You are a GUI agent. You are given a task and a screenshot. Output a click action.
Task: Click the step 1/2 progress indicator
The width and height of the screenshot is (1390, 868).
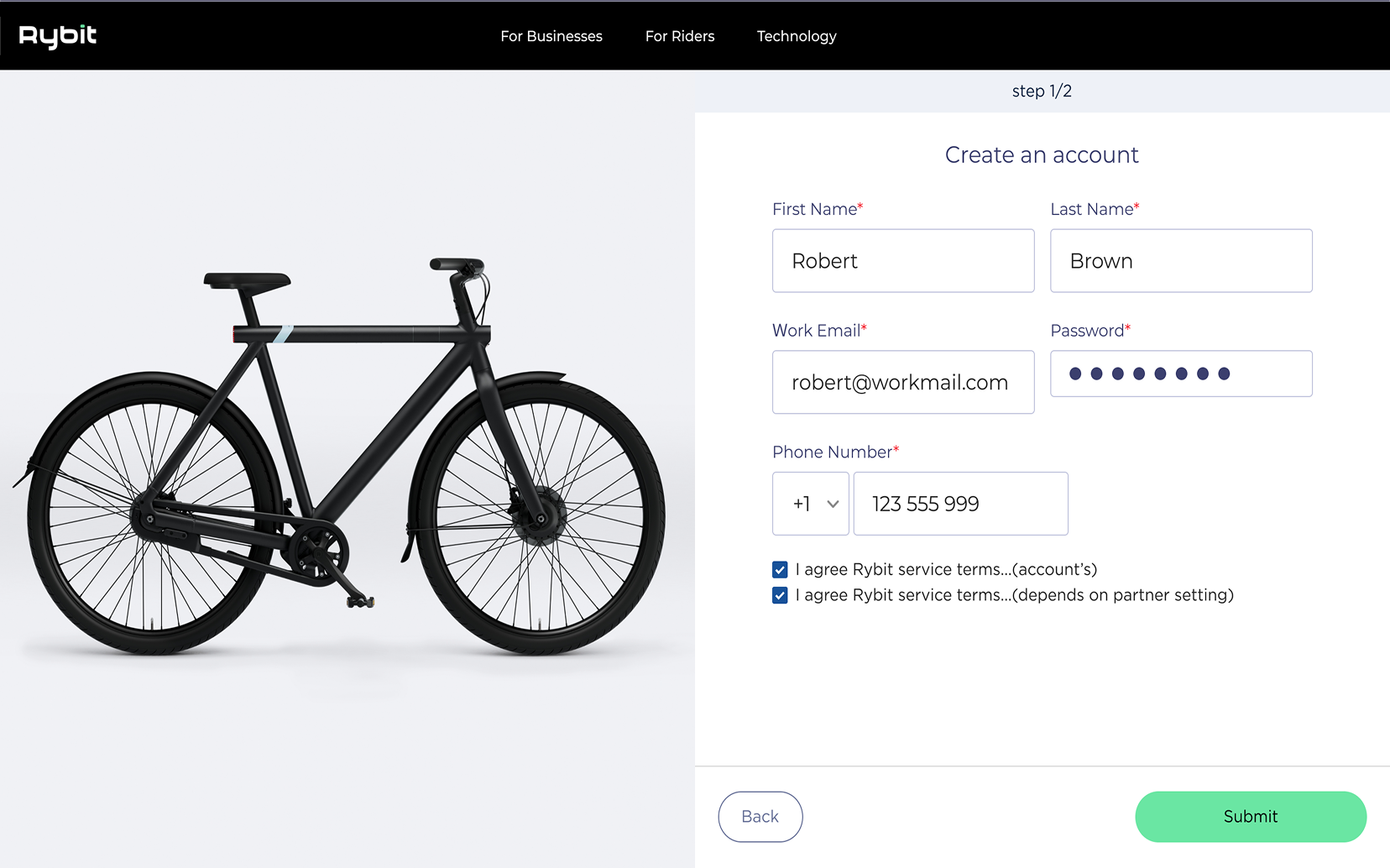(x=1042, y=91)
